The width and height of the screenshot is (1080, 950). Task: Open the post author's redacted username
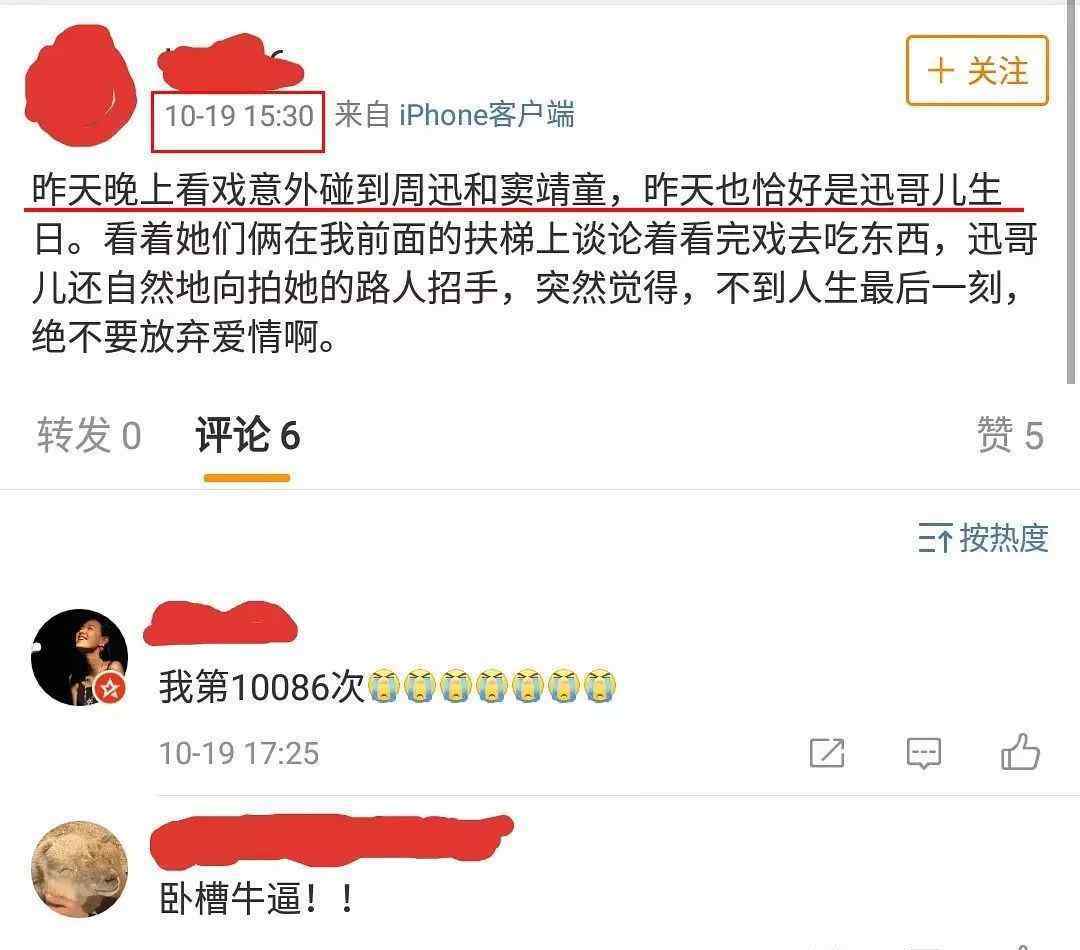(230, 62)
